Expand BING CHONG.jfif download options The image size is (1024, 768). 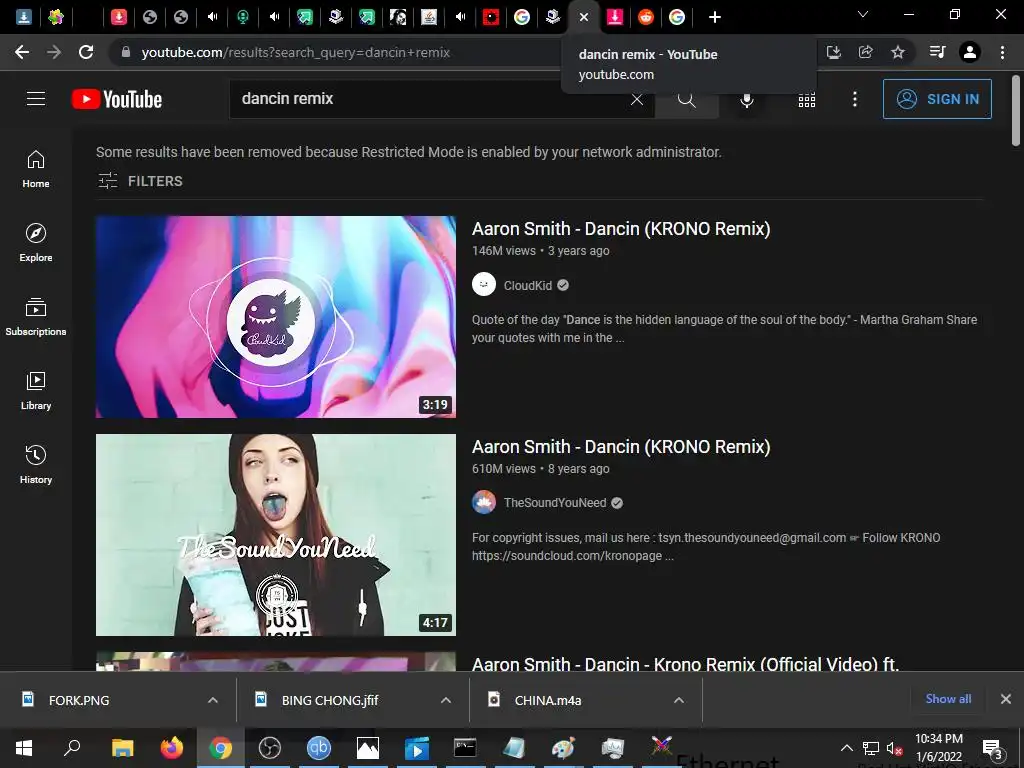coord(446,700)
